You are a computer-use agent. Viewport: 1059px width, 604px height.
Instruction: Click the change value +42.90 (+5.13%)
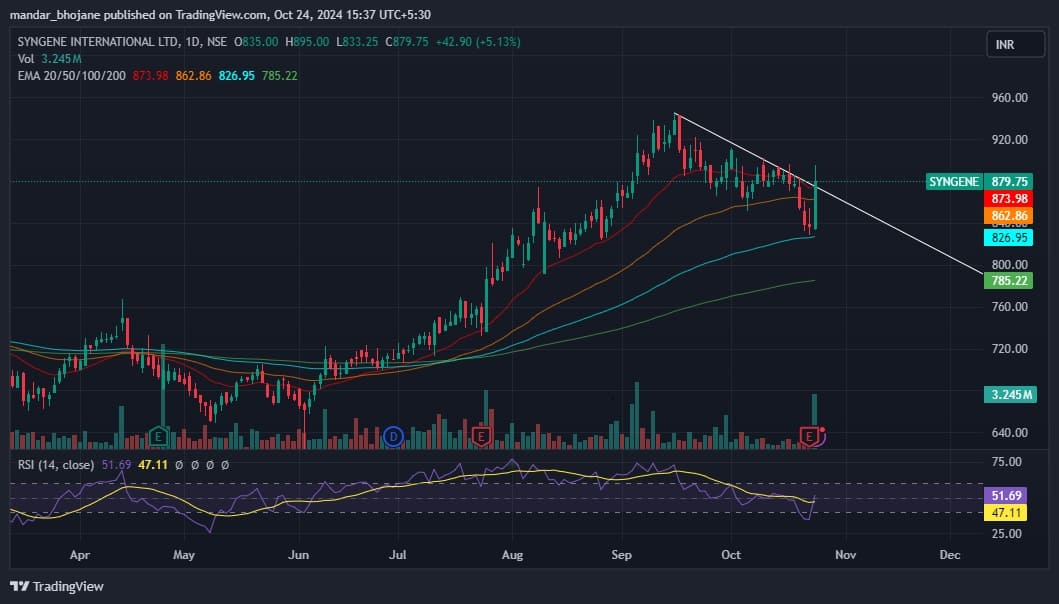coord(478,42)
